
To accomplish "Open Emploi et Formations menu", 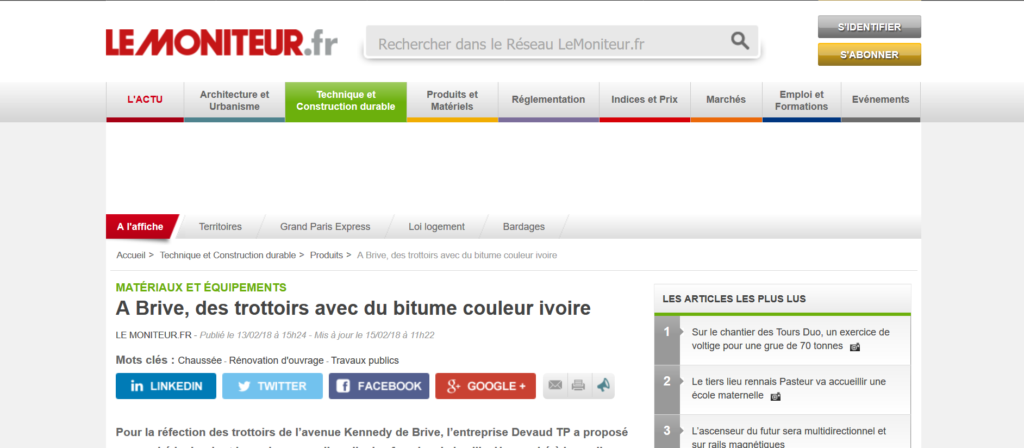I will [801, 100].
